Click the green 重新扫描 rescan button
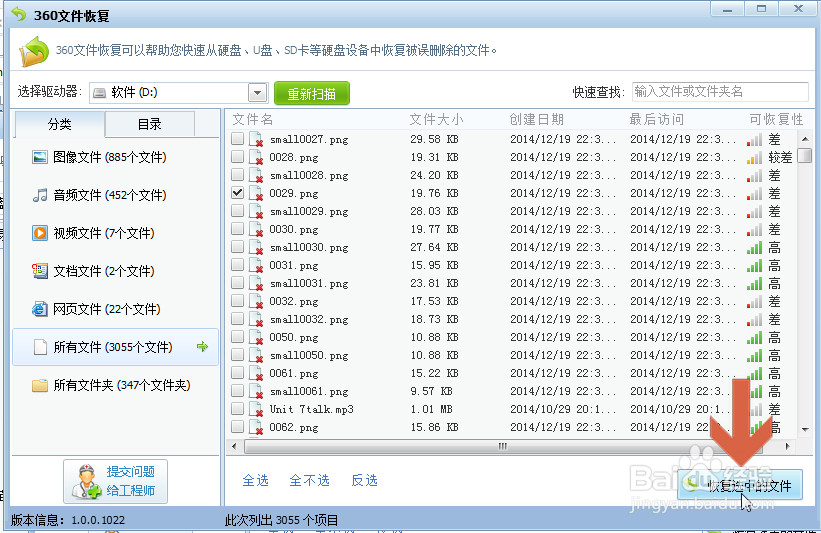This screenshot has width=821, height=533. [312, 94]
